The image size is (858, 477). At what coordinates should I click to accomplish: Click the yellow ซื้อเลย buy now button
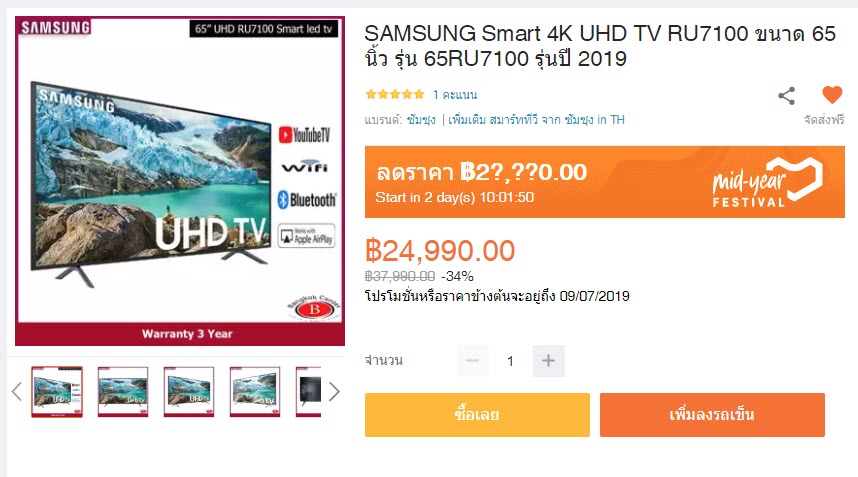click(x=477, y=415)
